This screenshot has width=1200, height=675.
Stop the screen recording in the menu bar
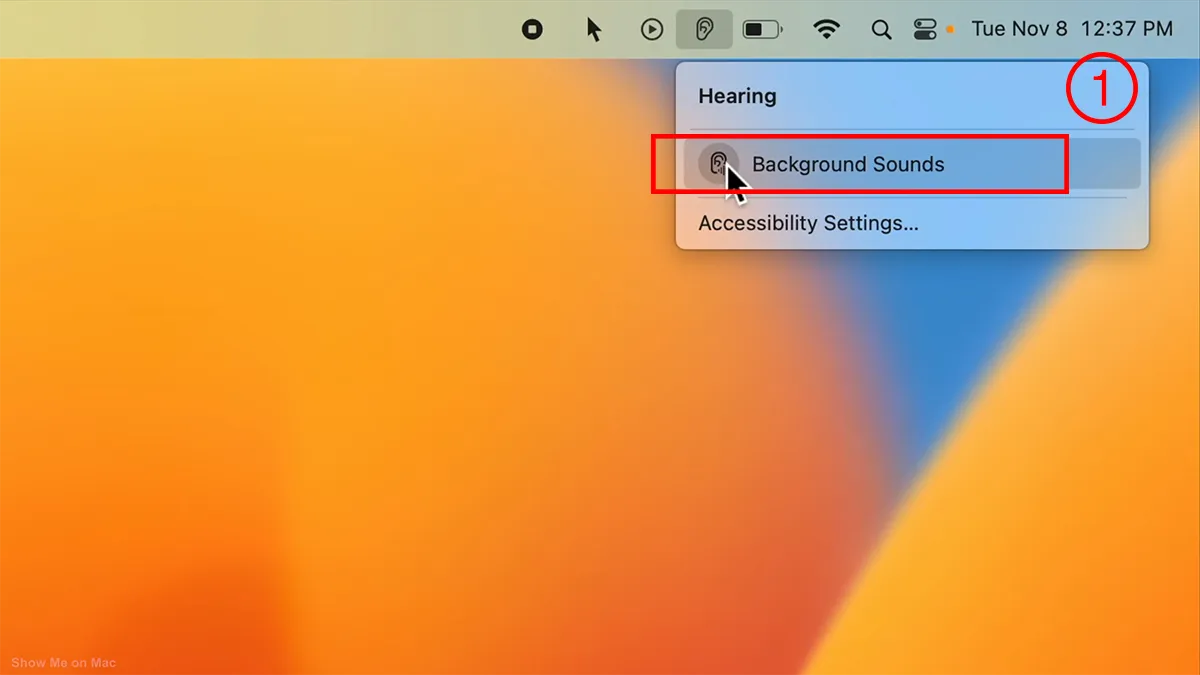point(533,30)
